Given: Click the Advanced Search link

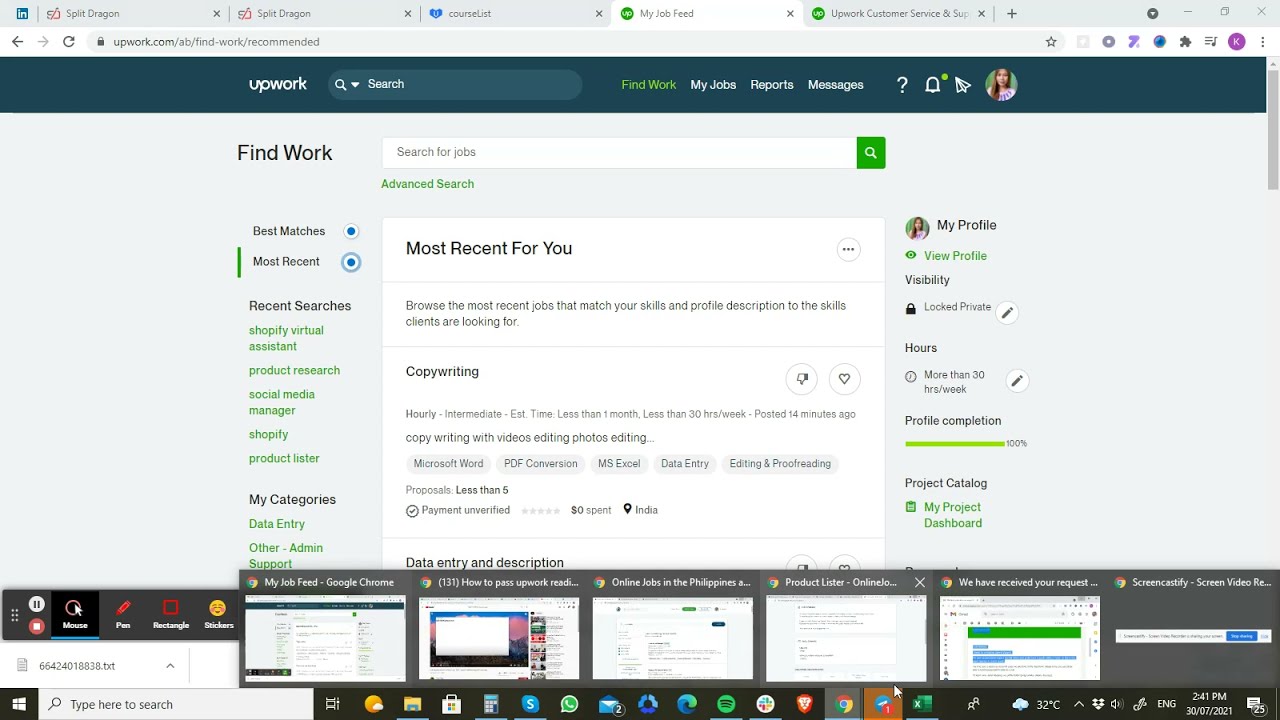Looking at the screenshot, I should [427, 184].
